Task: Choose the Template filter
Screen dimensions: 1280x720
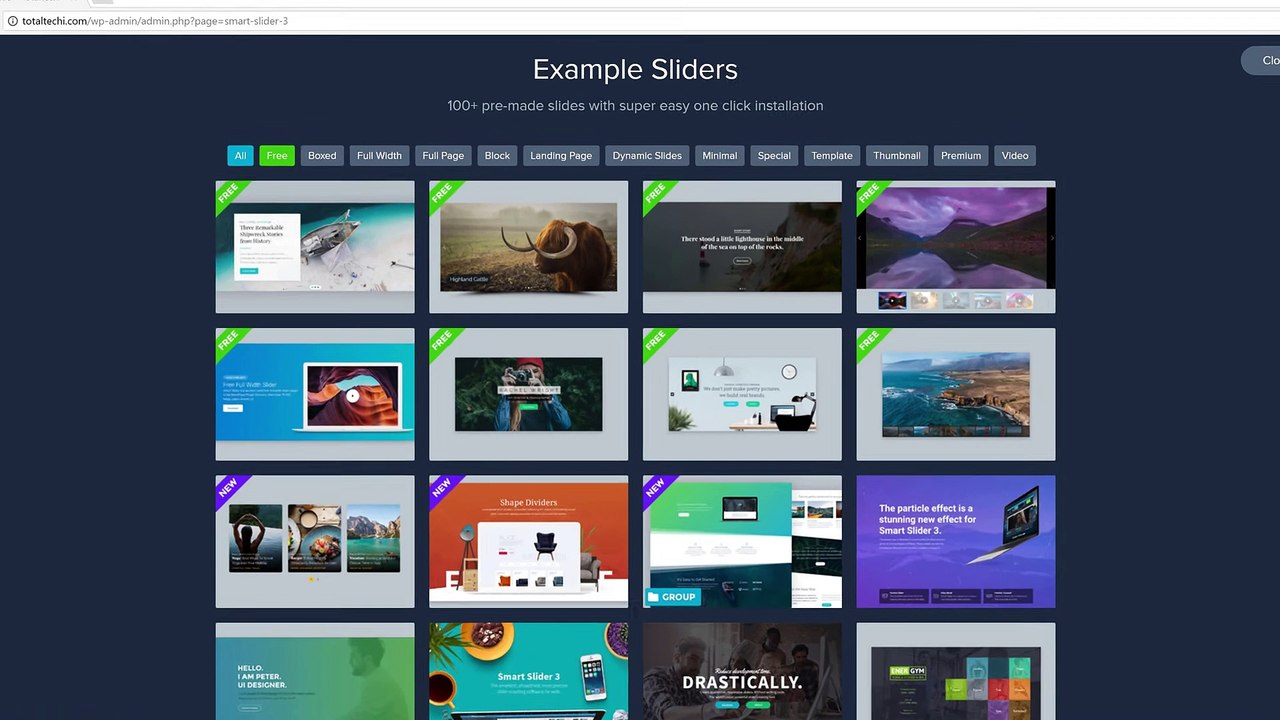Action: tap(832, 155)
